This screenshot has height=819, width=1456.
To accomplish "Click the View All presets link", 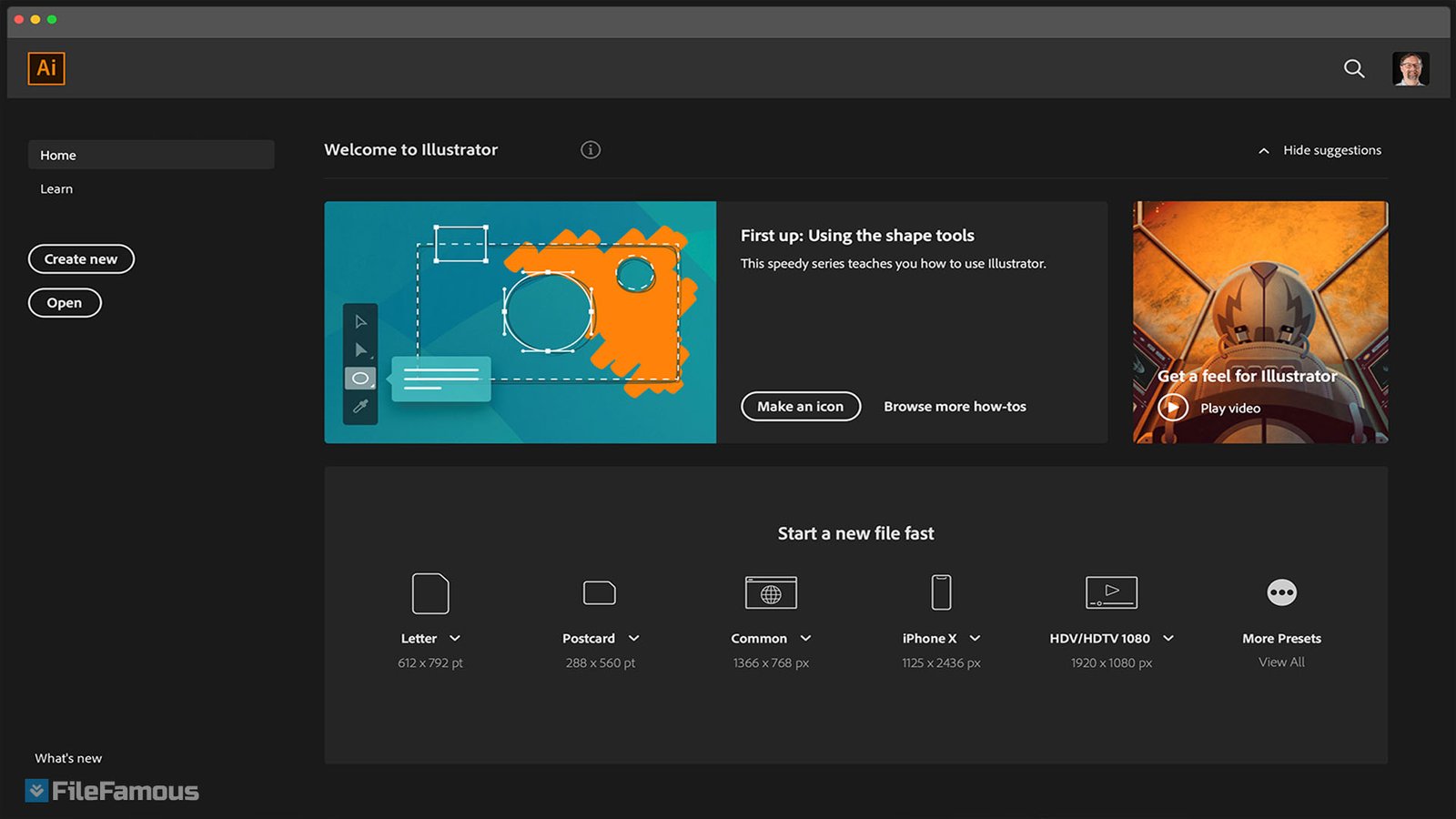I will 1281,662.
